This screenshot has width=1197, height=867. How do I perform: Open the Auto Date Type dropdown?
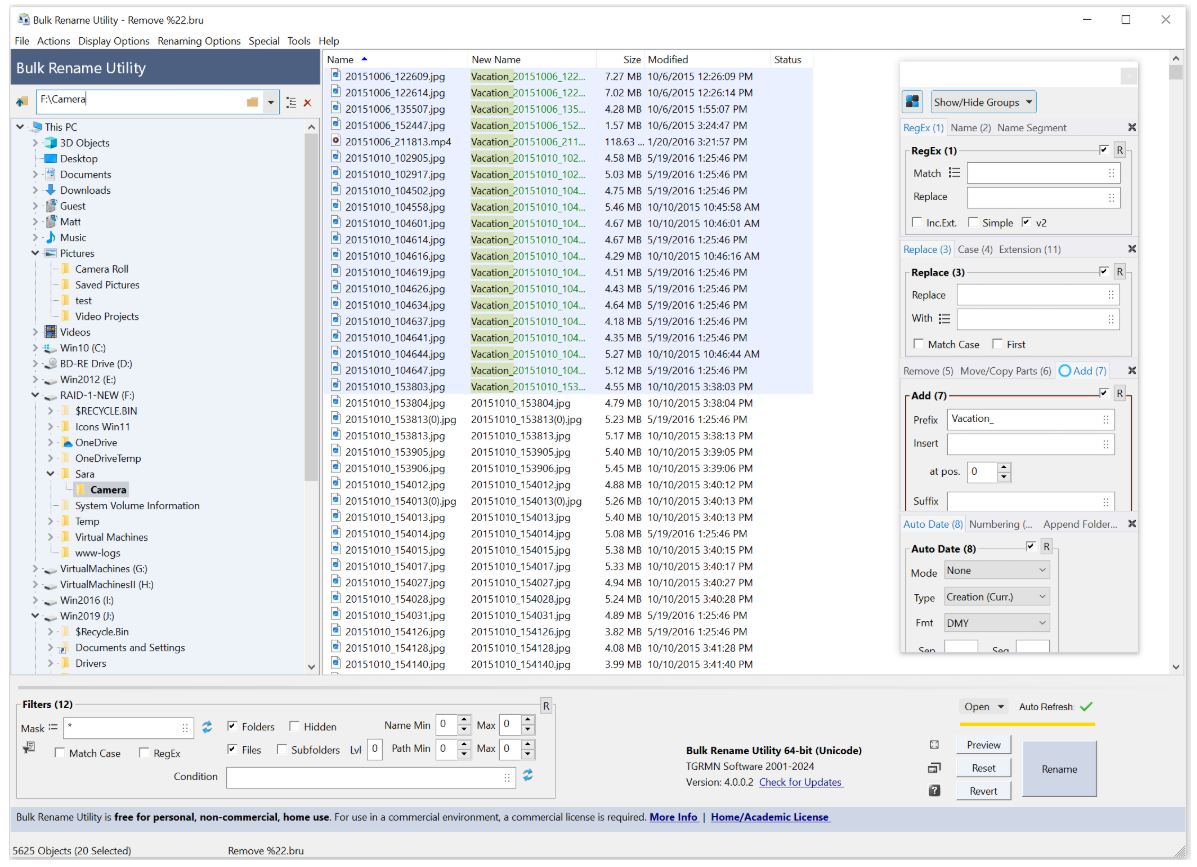pyautogui.click(x=996, y=597)
